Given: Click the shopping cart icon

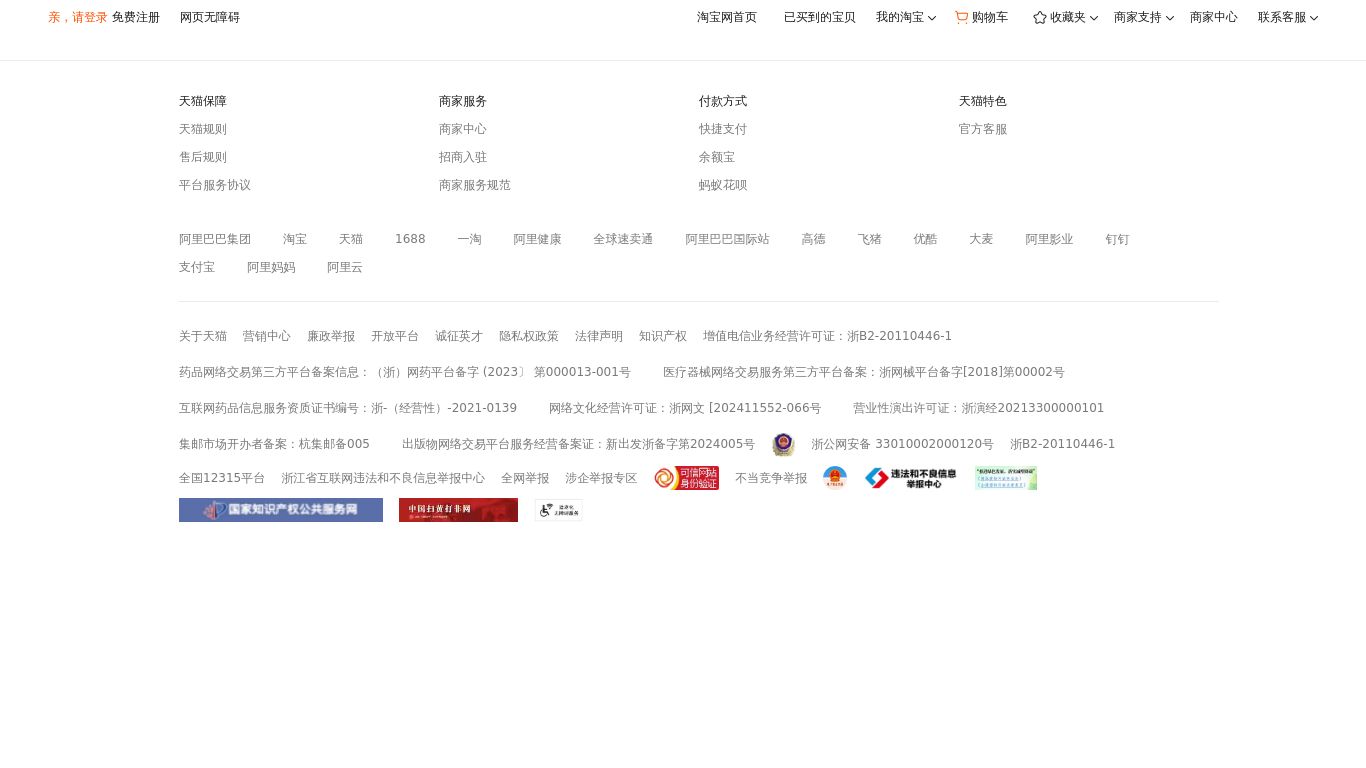Looking at the screenshot, I should 961,17.
